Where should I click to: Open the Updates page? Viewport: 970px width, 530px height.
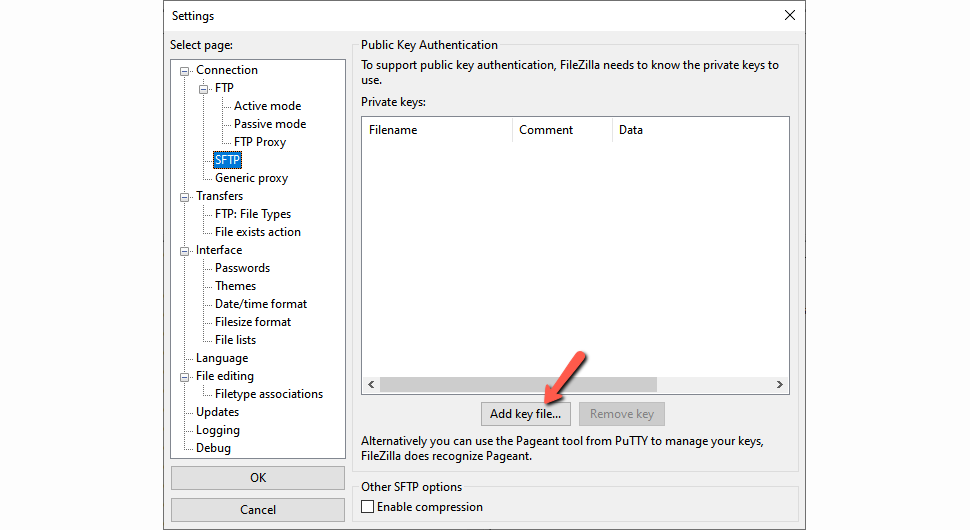coord(217,411)
